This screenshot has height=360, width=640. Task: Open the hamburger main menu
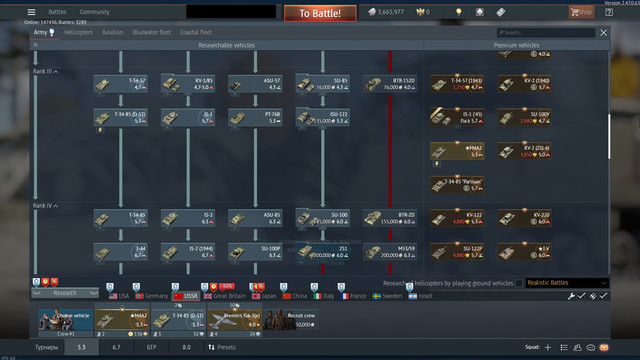pos(31,12)
